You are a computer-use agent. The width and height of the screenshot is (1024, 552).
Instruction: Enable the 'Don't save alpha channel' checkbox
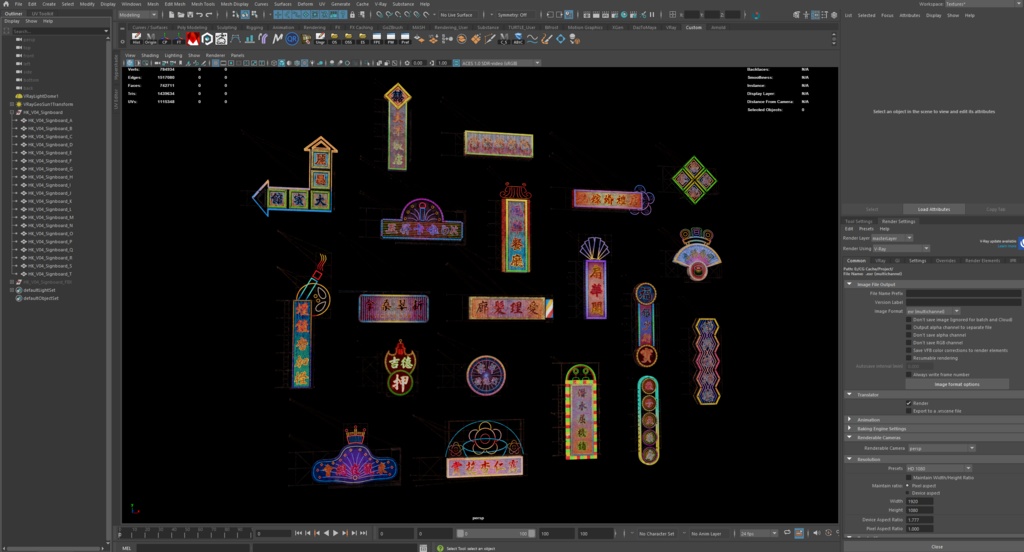(x=909, y=334)
